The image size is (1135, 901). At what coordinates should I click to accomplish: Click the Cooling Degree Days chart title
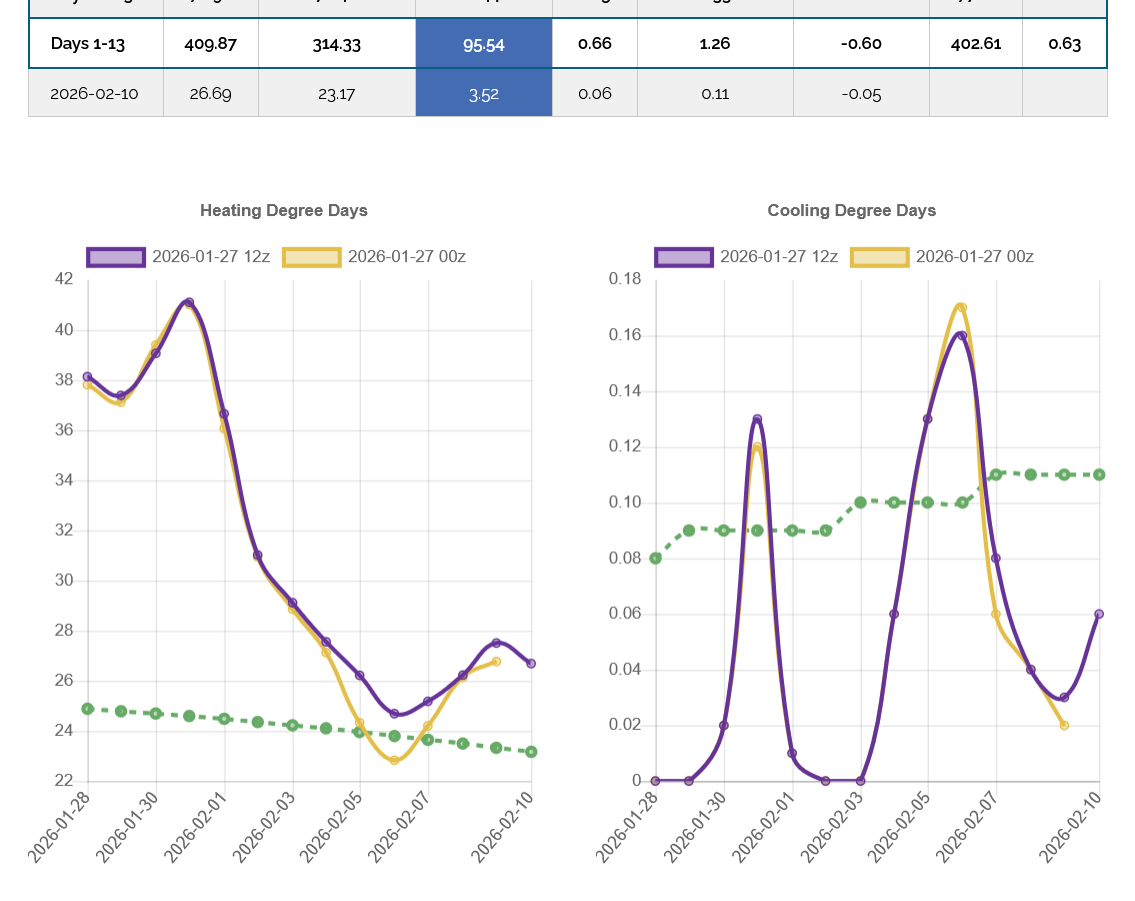click(x=851, y=211)
